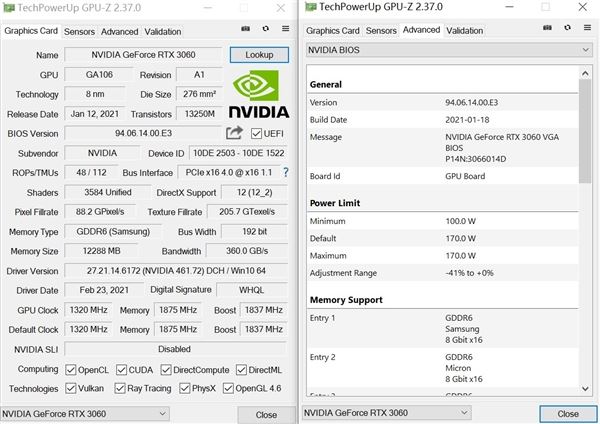Click GPU-Z app icon in left title bar
This screenshot has height=424, width=600.
tap(9, 8)
